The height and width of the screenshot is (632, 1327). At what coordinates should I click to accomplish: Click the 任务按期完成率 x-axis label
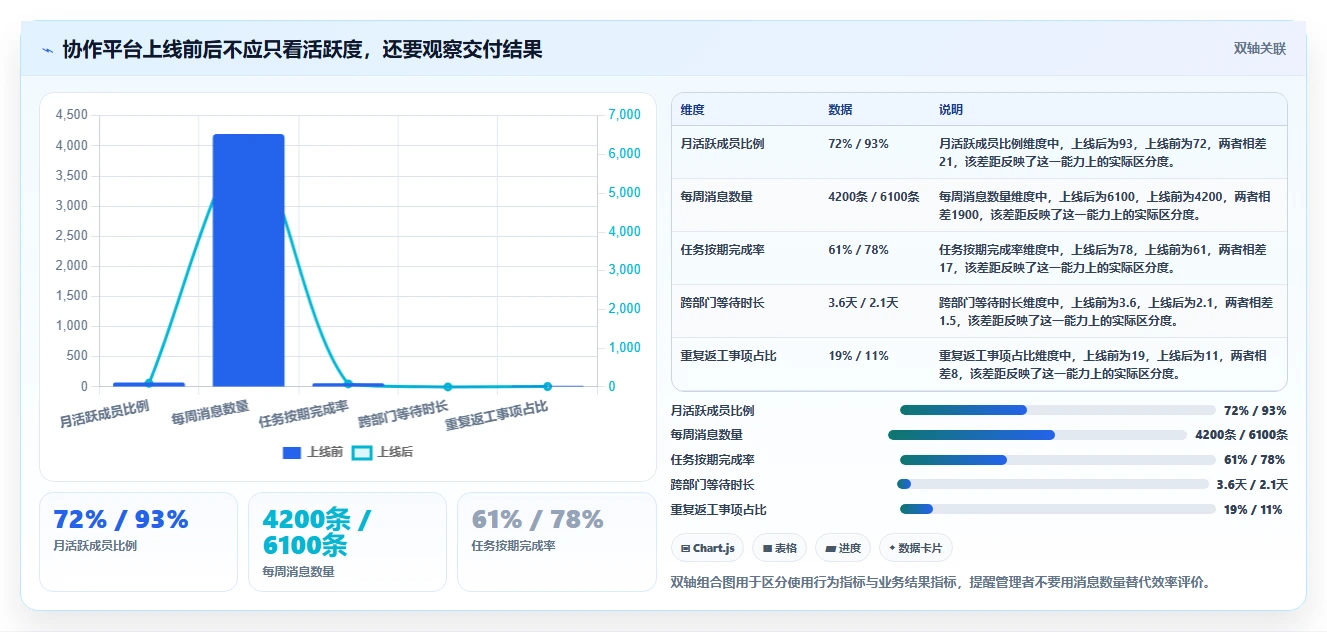tap(303, 413)
